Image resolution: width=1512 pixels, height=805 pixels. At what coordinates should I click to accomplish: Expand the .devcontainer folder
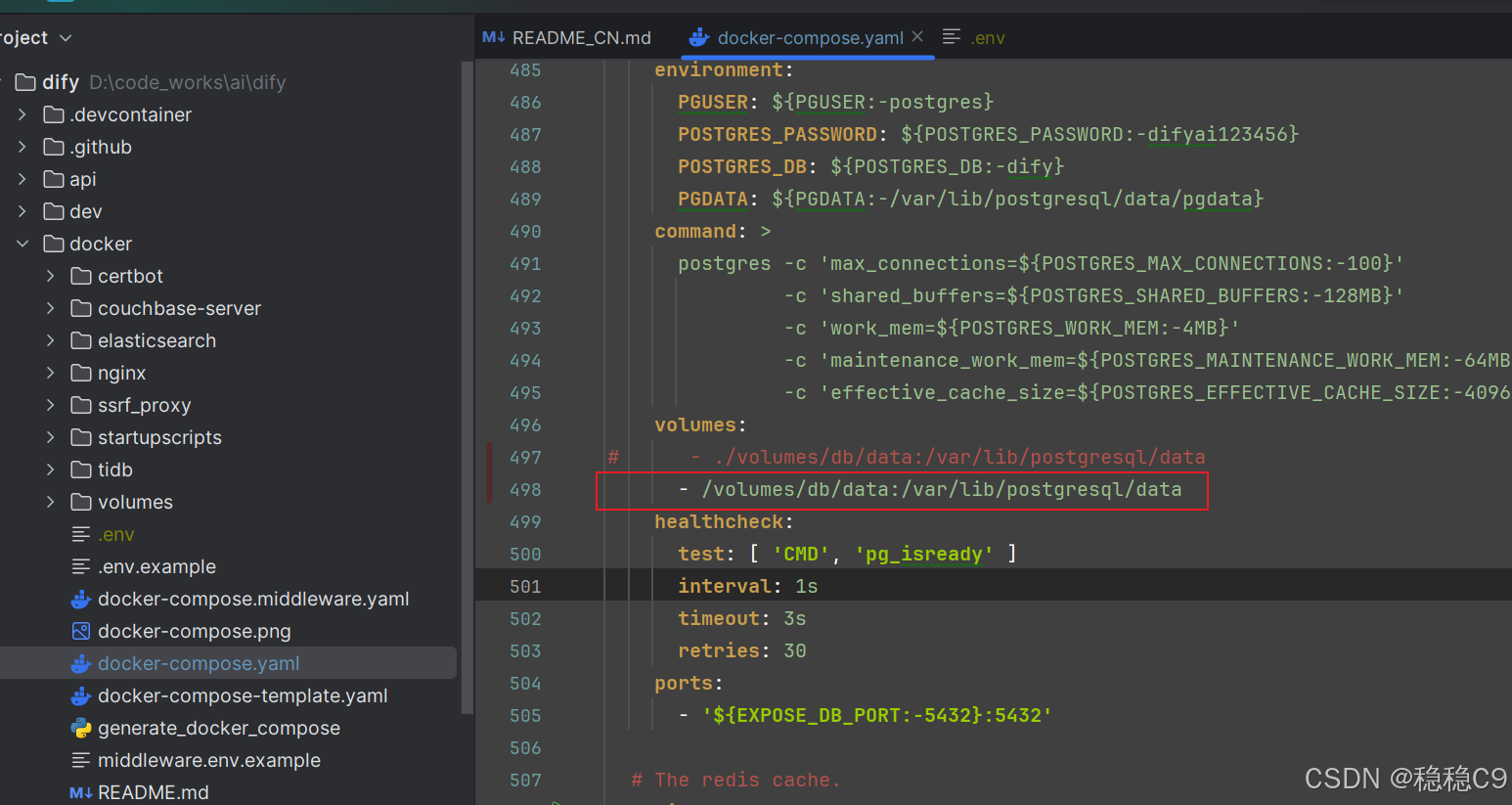pos(22,114)
